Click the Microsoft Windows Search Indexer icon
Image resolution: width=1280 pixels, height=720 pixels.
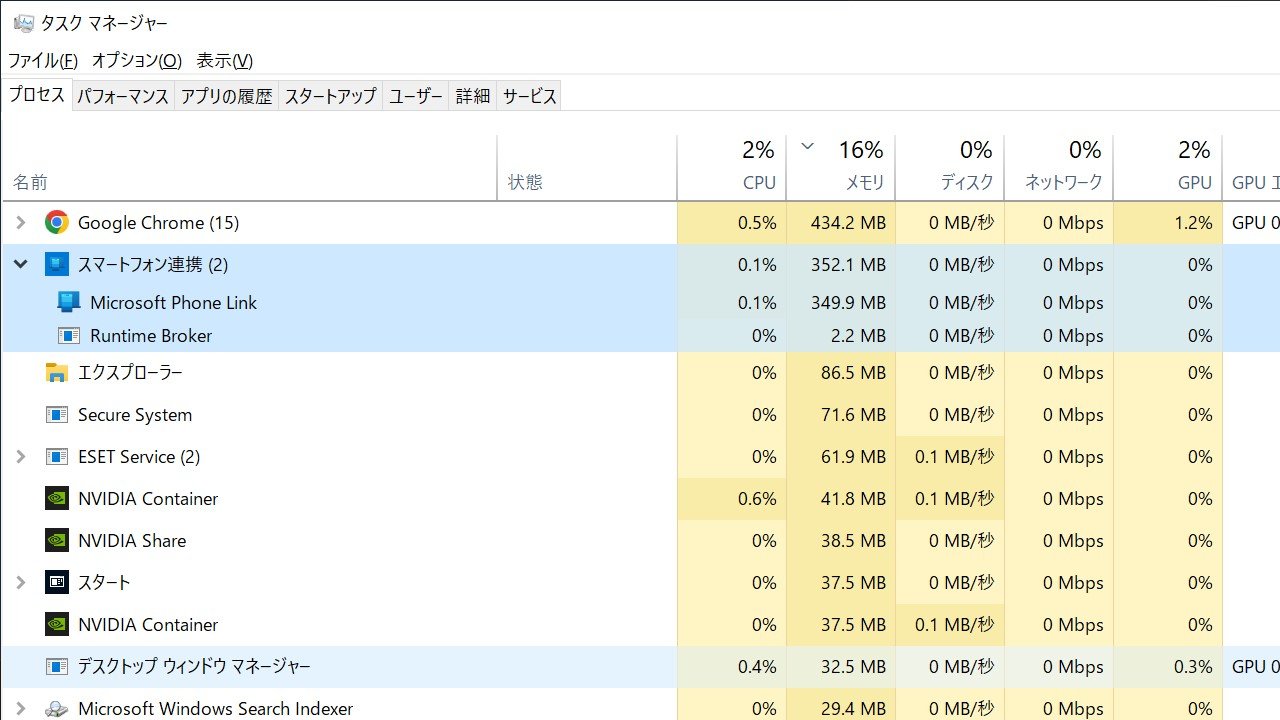point(57,708)
